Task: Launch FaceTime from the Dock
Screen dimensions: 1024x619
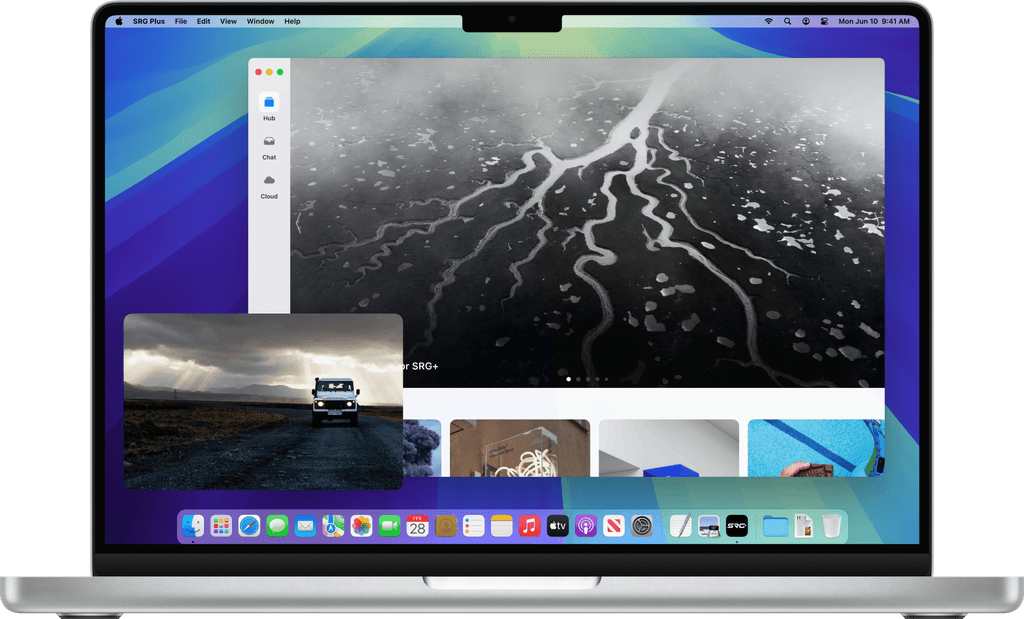Action: coord(389,526)
